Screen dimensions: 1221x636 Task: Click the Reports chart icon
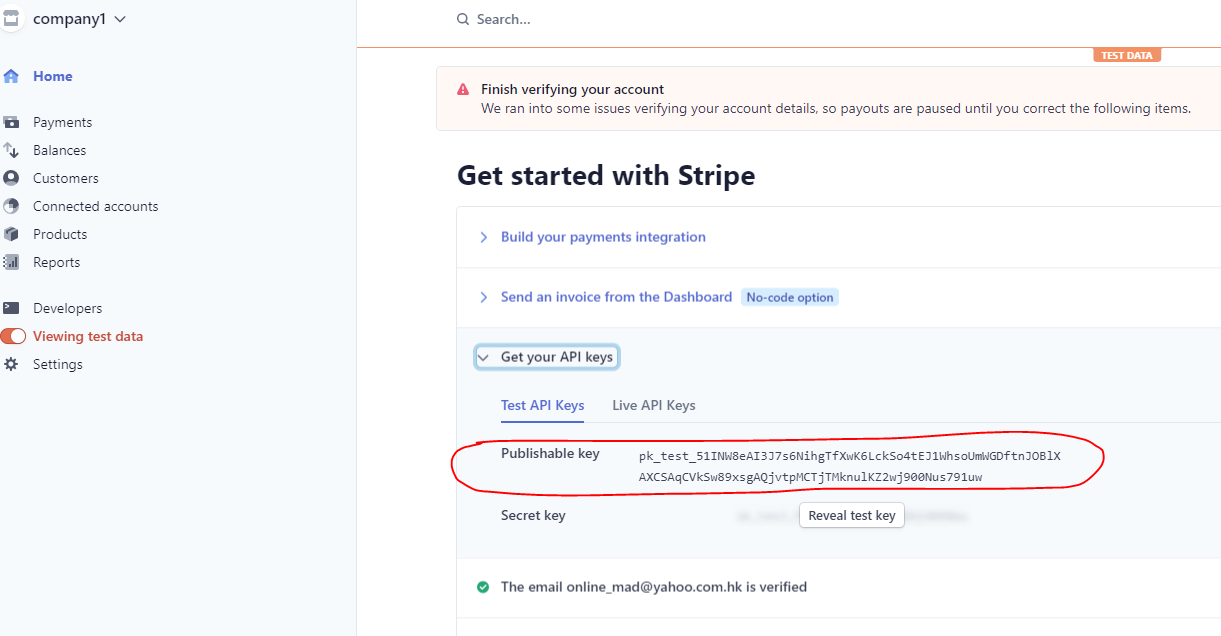(11, 262)
